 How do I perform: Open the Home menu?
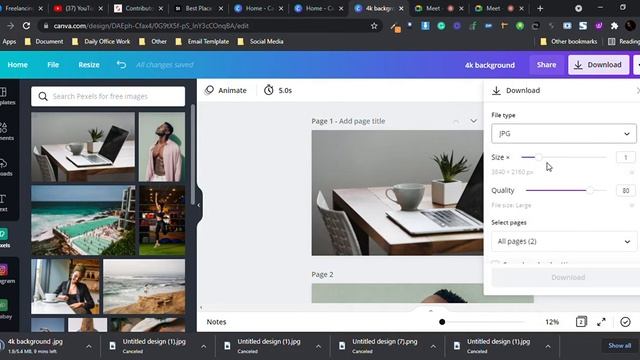[x=18, y=65]
